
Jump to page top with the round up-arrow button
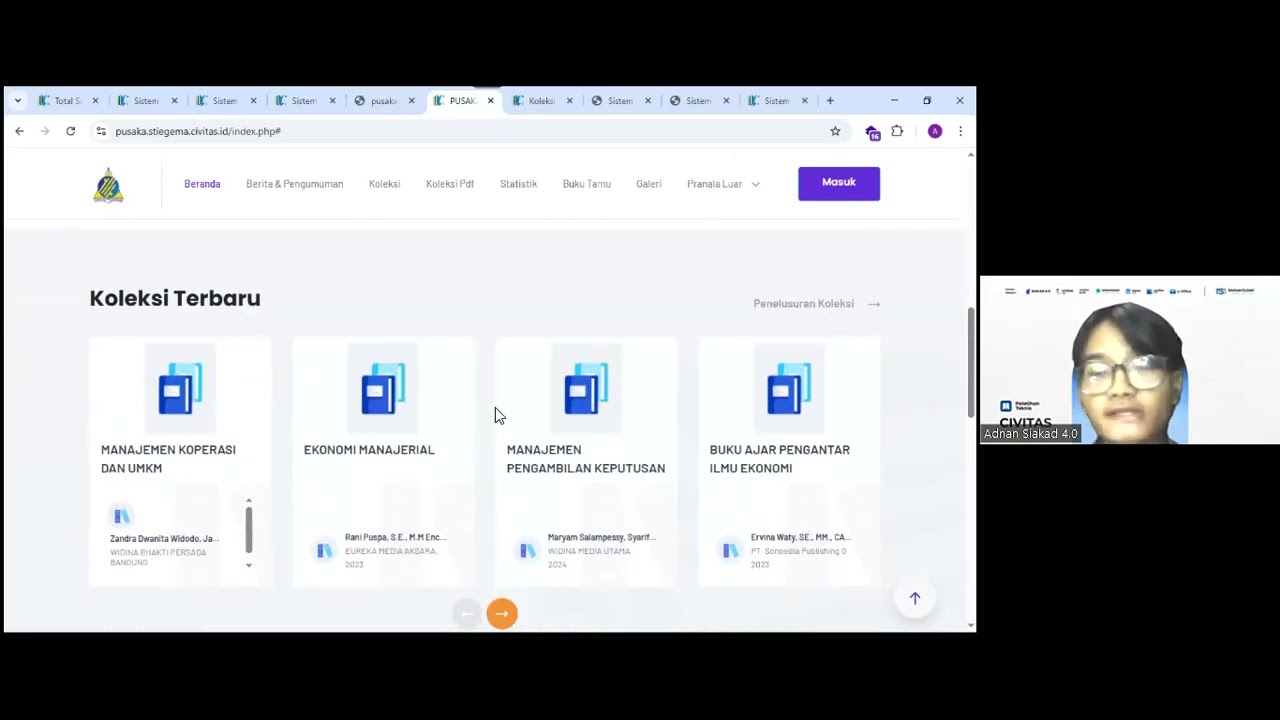914,598
